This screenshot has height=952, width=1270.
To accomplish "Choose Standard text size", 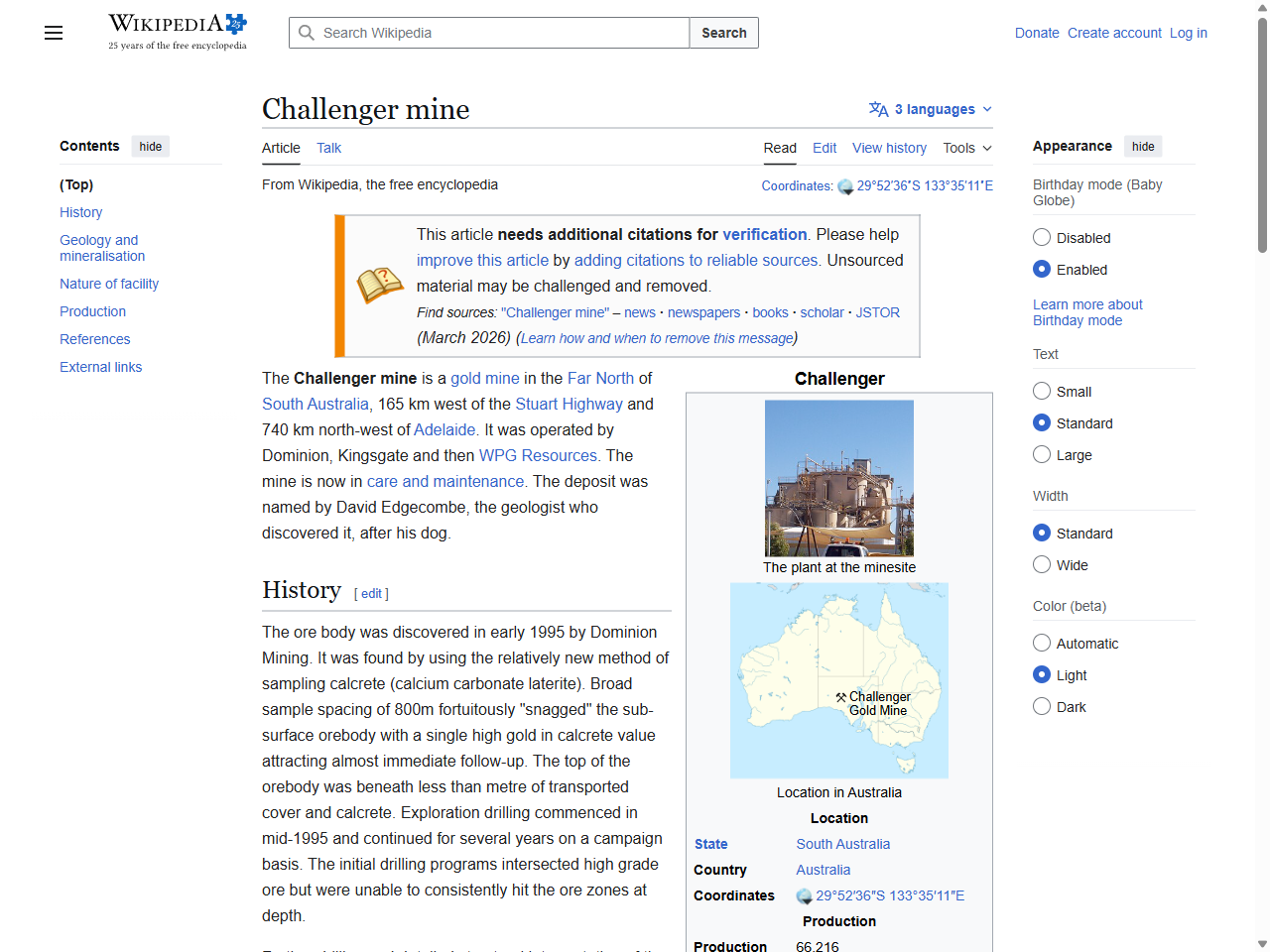I will (x=1042, y=422).
